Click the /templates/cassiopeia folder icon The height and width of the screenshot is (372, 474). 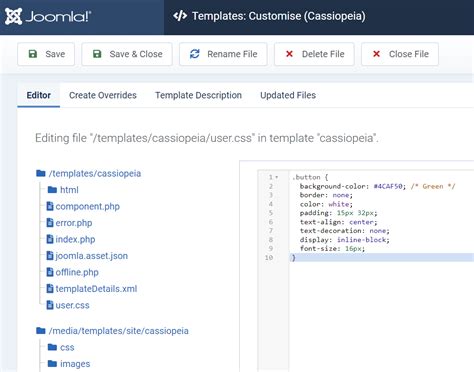click(41, 173)
